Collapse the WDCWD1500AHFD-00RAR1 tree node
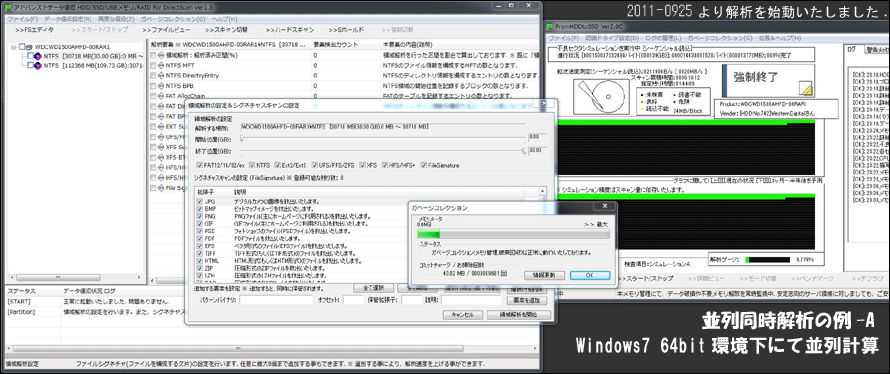Screen dimensions: 890x374 tap(13, 47)
